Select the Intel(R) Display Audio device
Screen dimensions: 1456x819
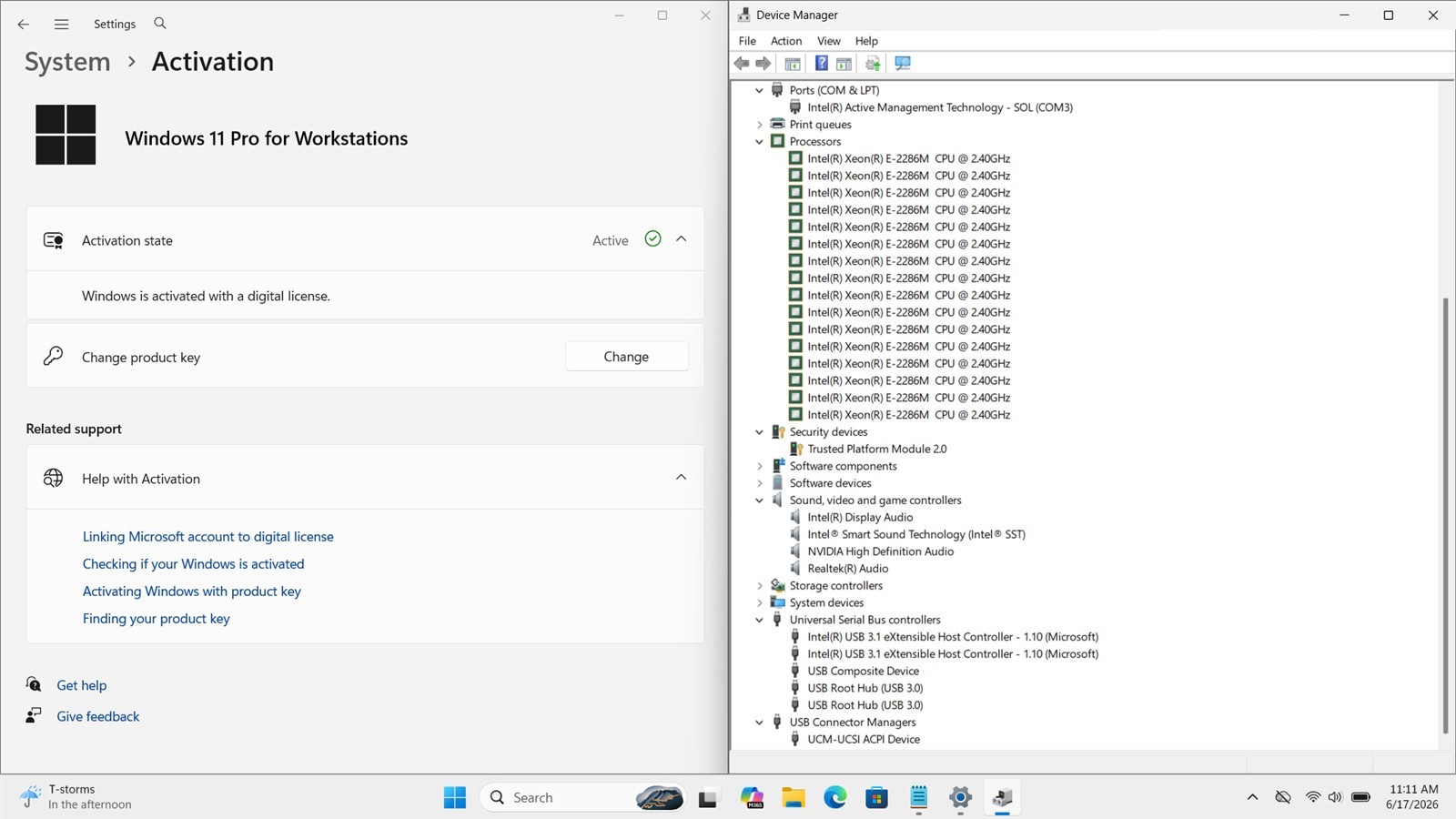click(860, 518)
